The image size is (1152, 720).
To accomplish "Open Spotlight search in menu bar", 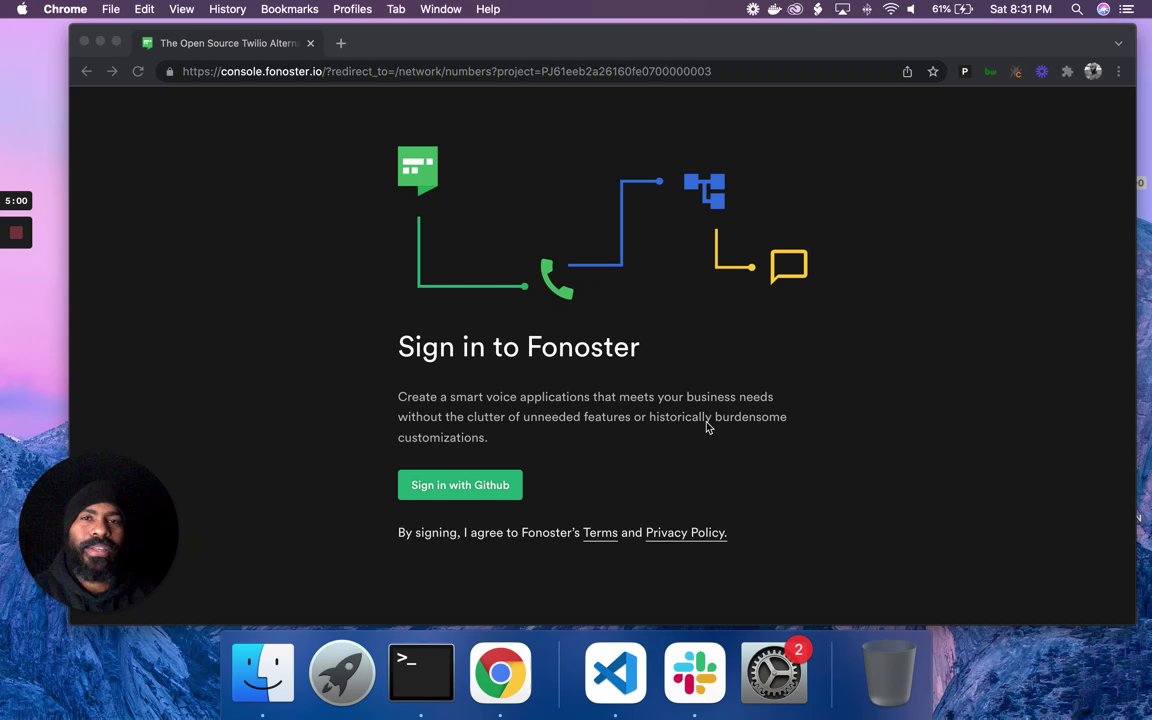I will [x=1077, y=9].
